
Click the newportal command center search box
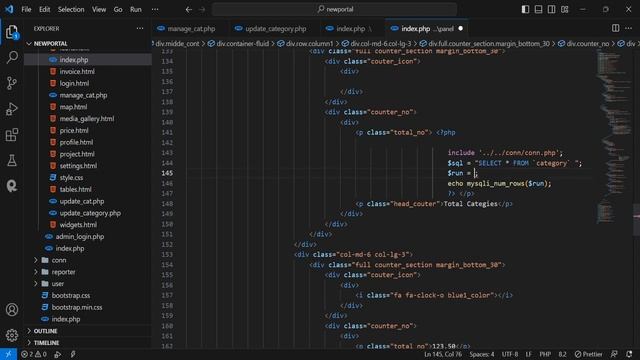pos(334,9)
